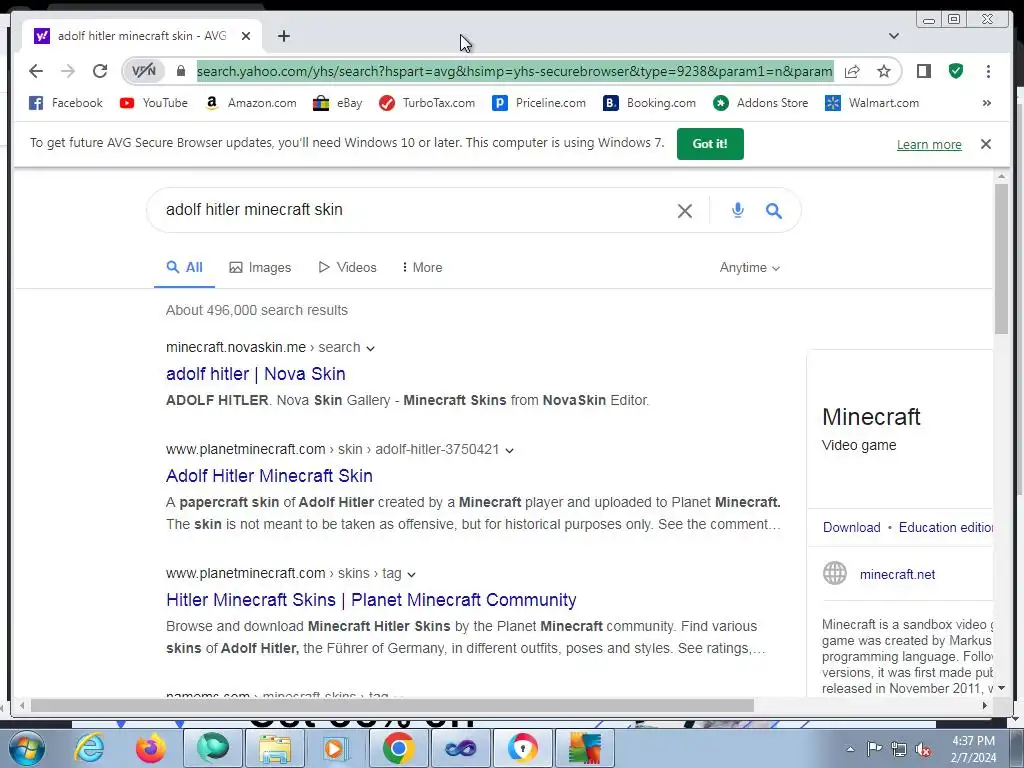
Task: Show hidden tray icons arrow
Action: [x=850, y=749]
